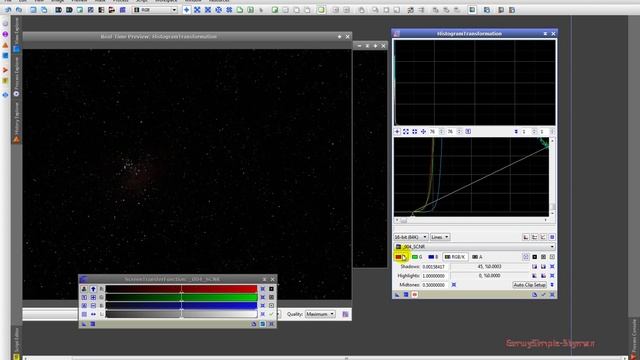The image size is (640, 360).
Task: Switch to the combined RGB/K channel
Action: [x=455, y=257]
